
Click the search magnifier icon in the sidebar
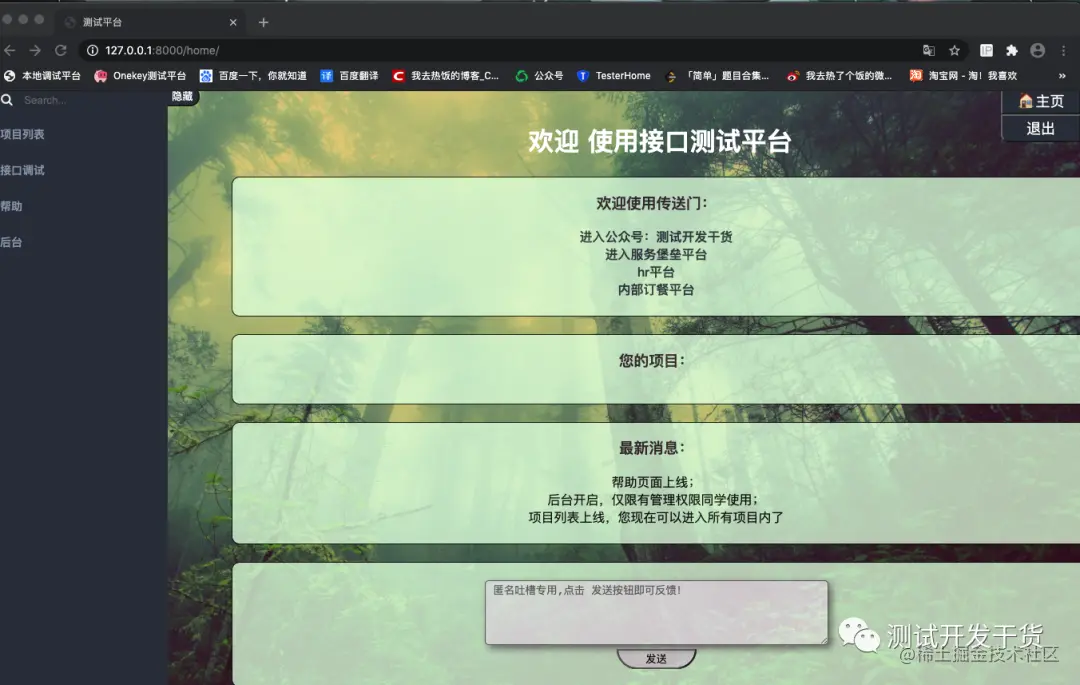(8, 100)
